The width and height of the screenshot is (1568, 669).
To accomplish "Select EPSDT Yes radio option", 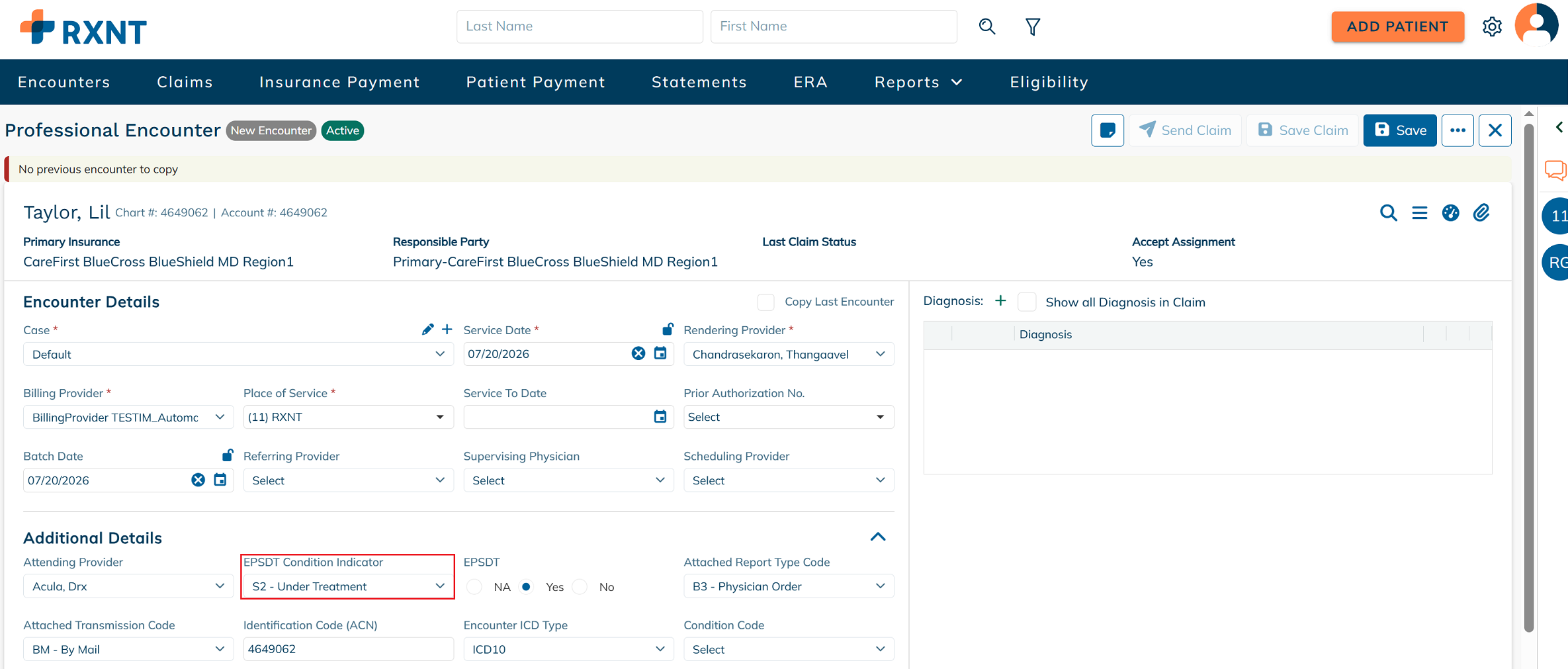I will click(x=526, y=587).
